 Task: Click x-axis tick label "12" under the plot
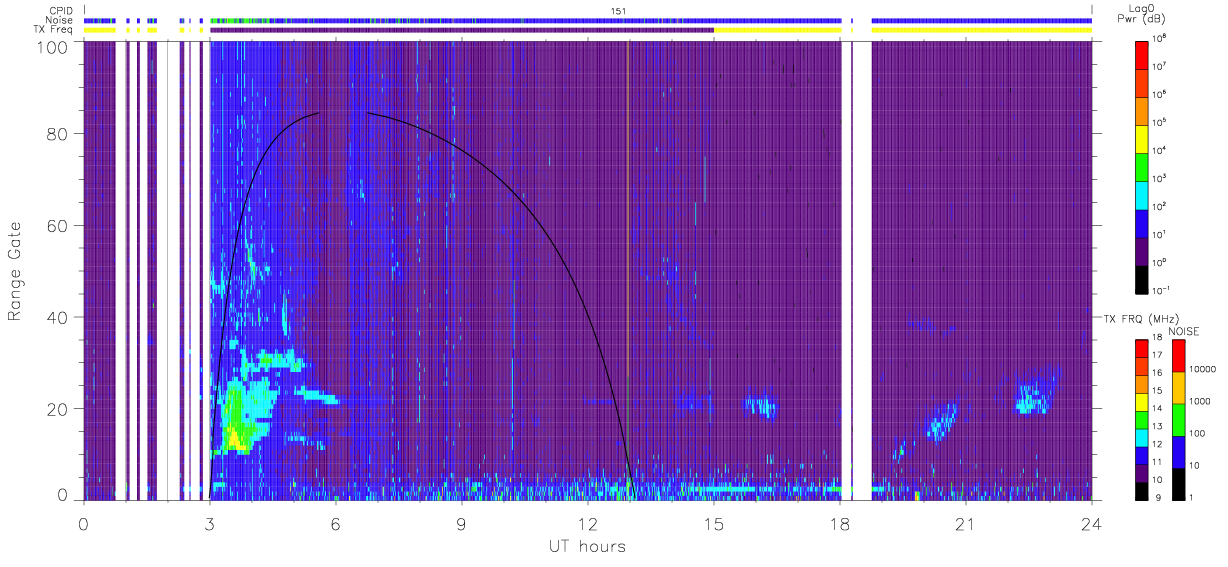(587, 524)
